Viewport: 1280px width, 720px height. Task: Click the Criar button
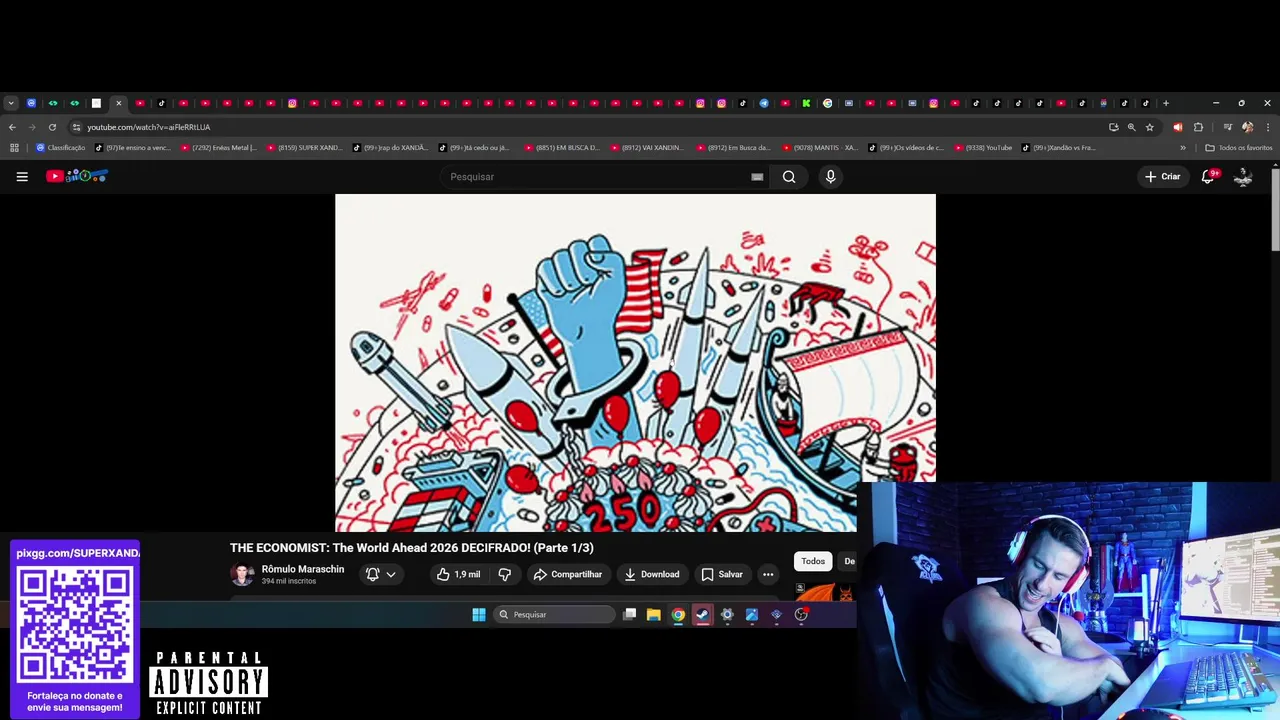(1162, 177)
